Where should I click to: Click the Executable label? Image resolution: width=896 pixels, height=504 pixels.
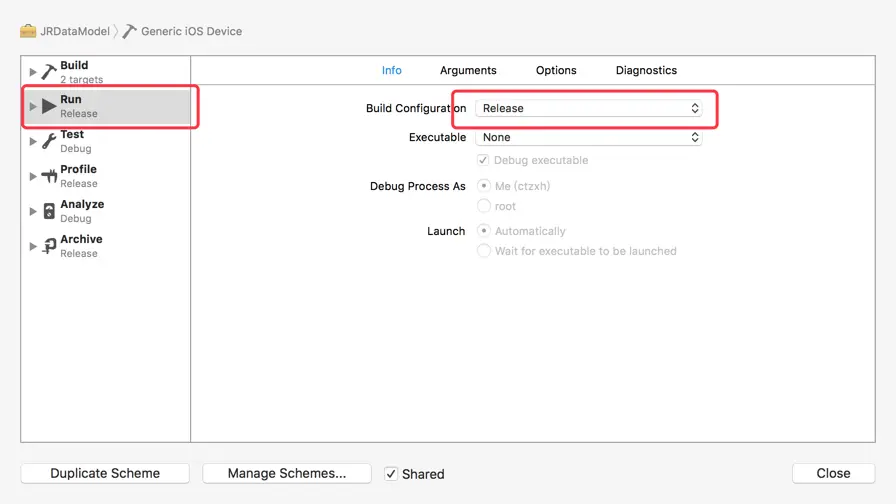(x=438, y=137)
